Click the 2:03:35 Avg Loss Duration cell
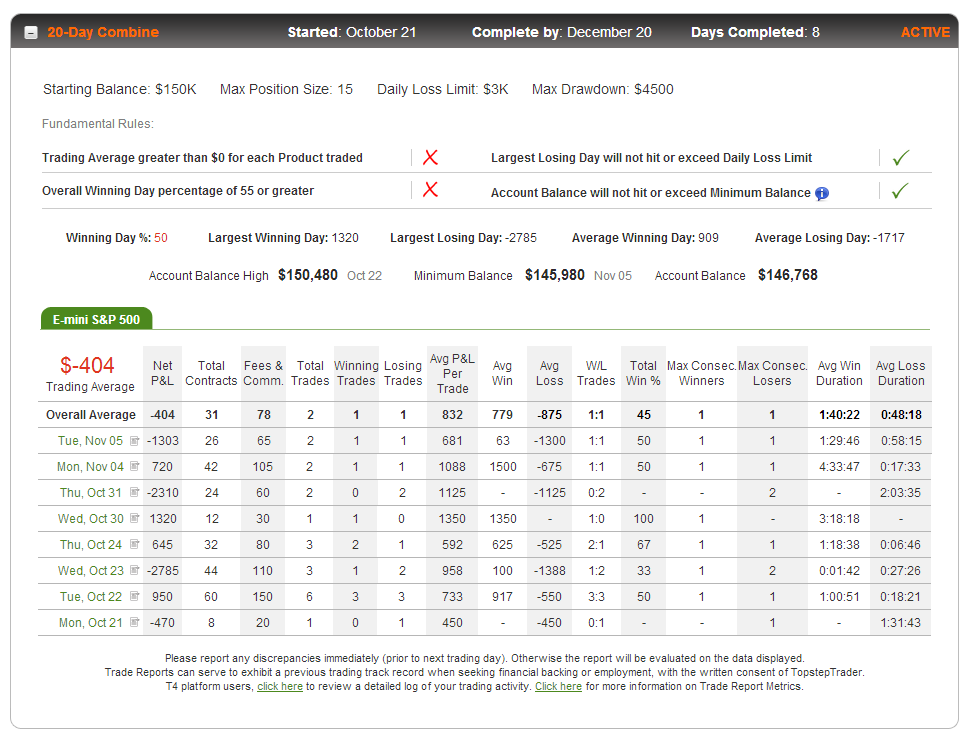The image size is (970, 740). pyautogui.click(x=901, y=493)
